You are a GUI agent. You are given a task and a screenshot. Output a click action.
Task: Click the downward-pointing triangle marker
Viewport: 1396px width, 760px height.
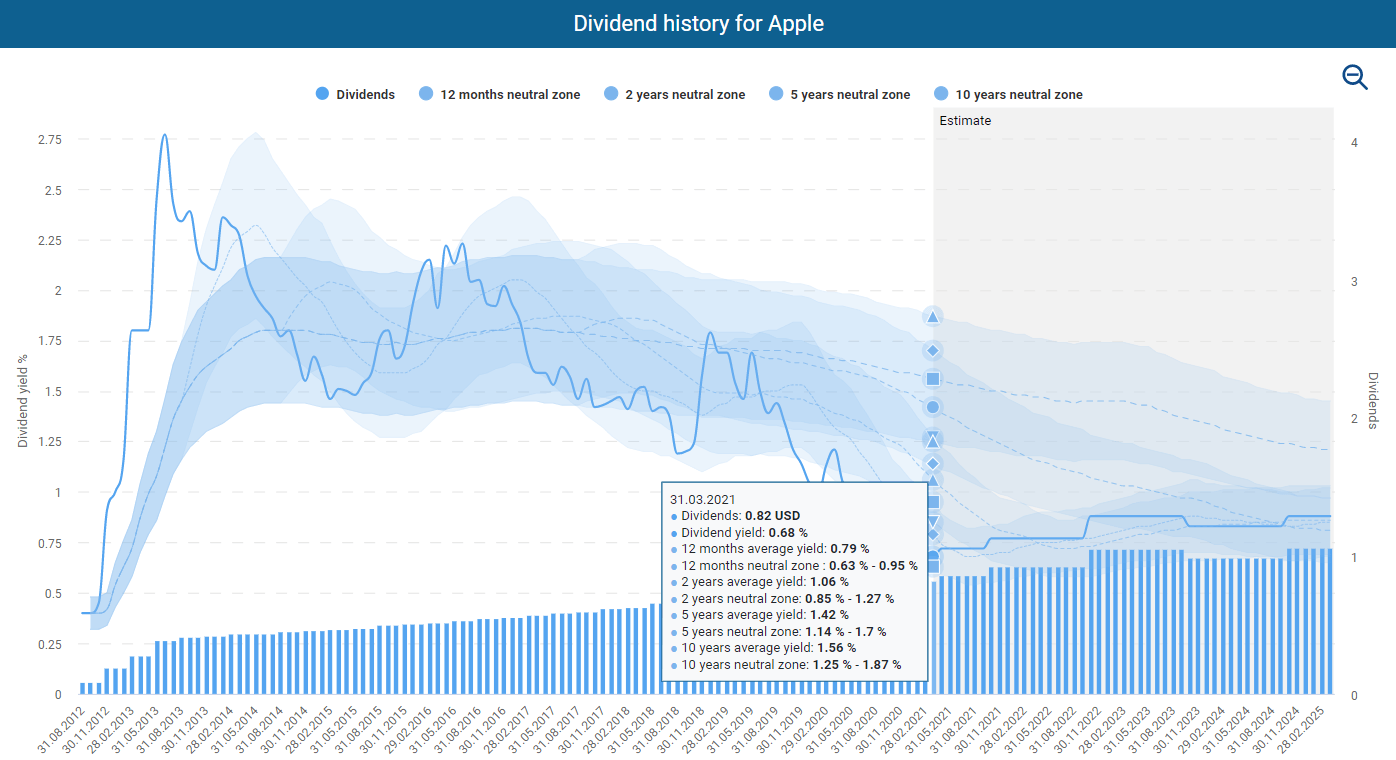(x=932, y=521)
